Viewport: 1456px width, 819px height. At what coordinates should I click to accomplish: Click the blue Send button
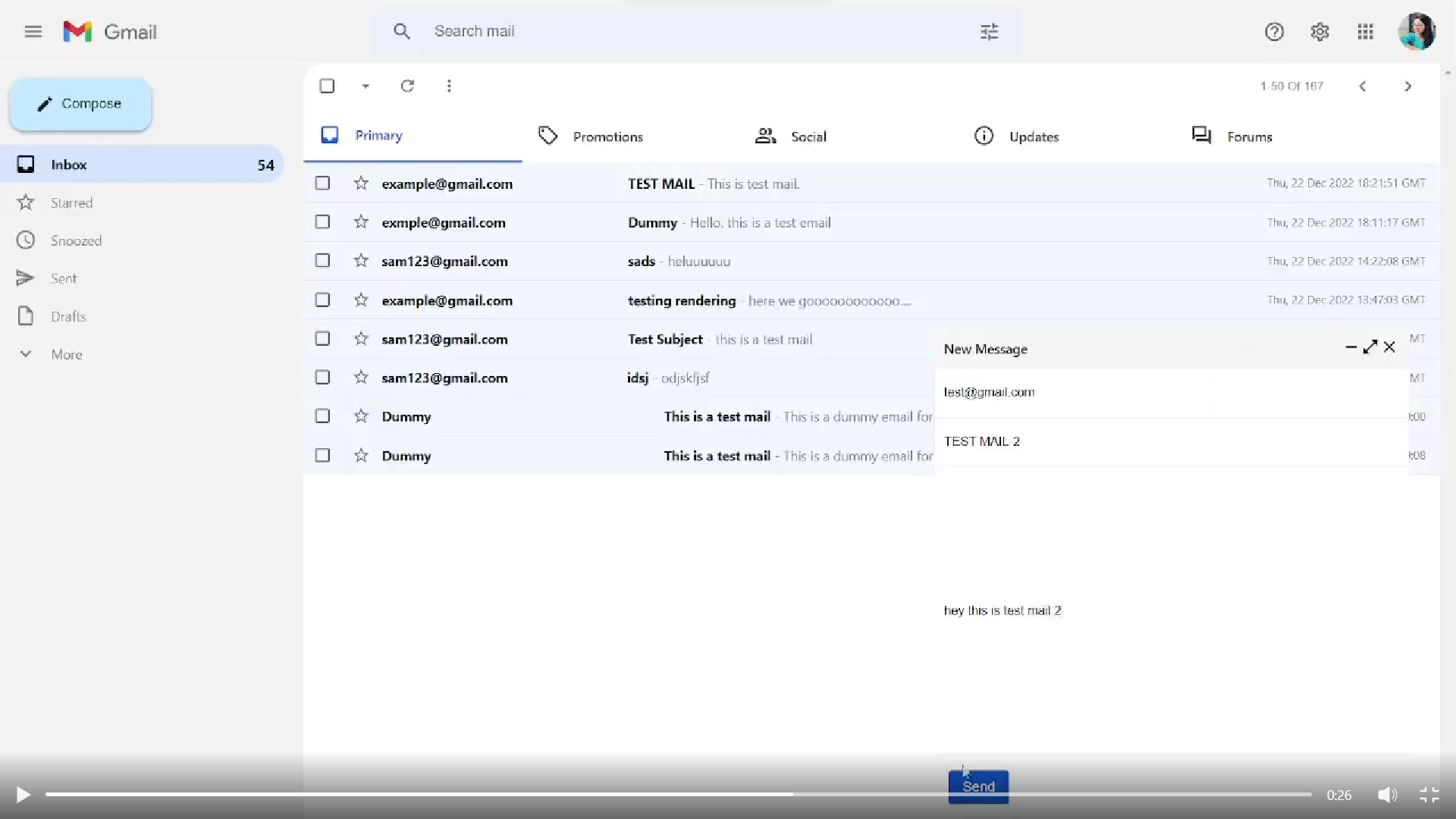978,786
